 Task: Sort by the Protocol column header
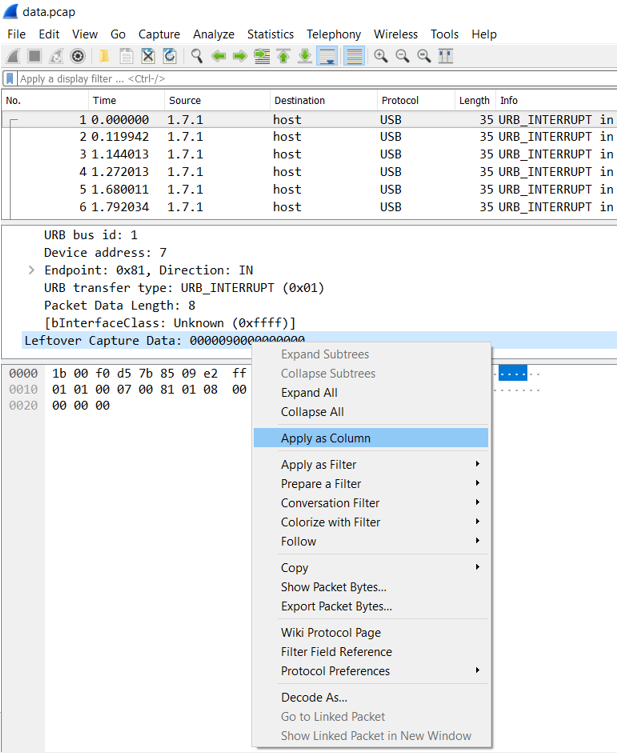(416, 100)
